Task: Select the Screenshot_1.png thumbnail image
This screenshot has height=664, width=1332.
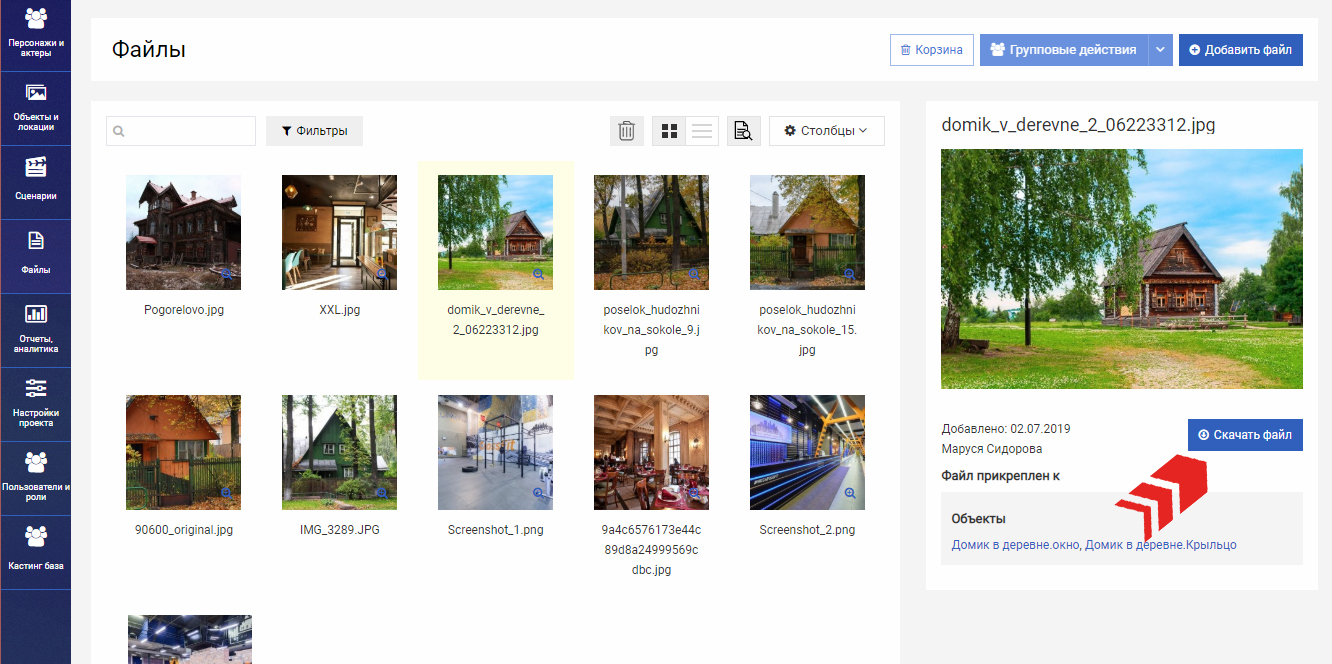Action: click(495, 452)
